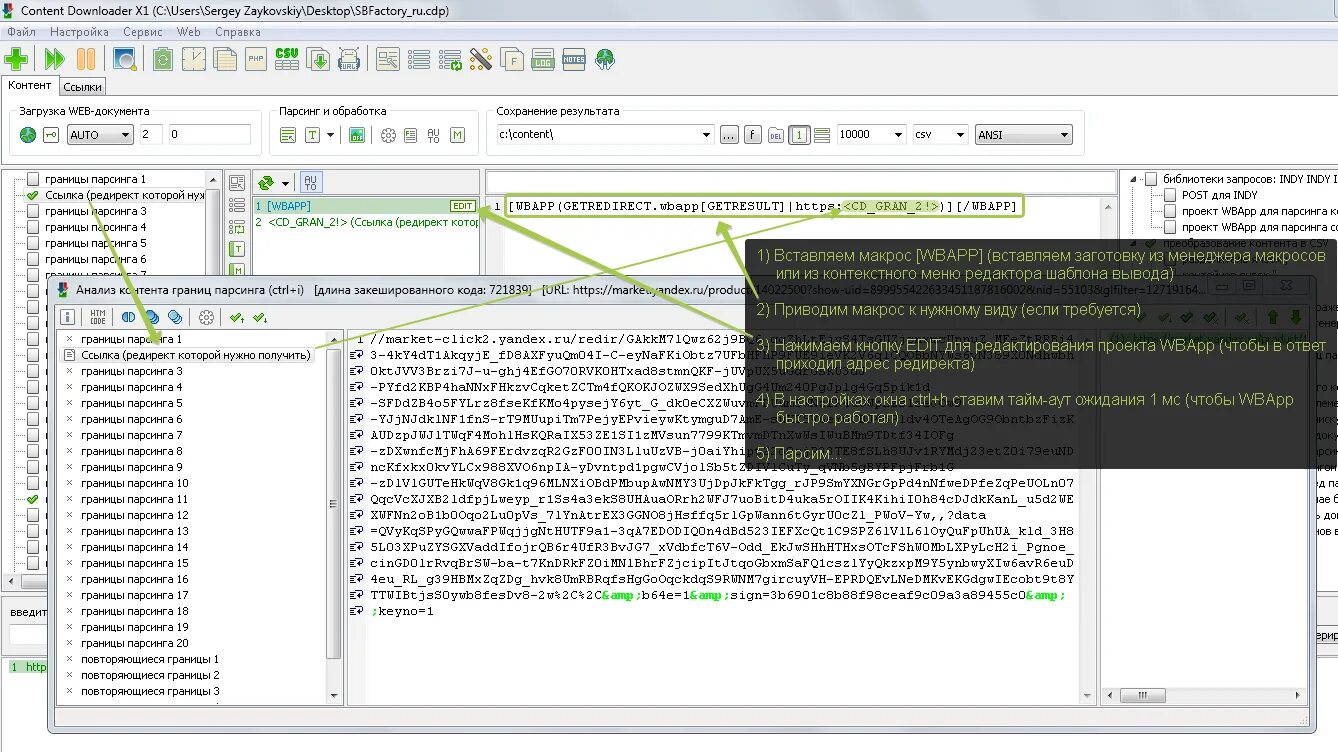Click the green plus add project icon
Image resolution: width=1338 pixels, height=752 pixels.
(16, 59)
